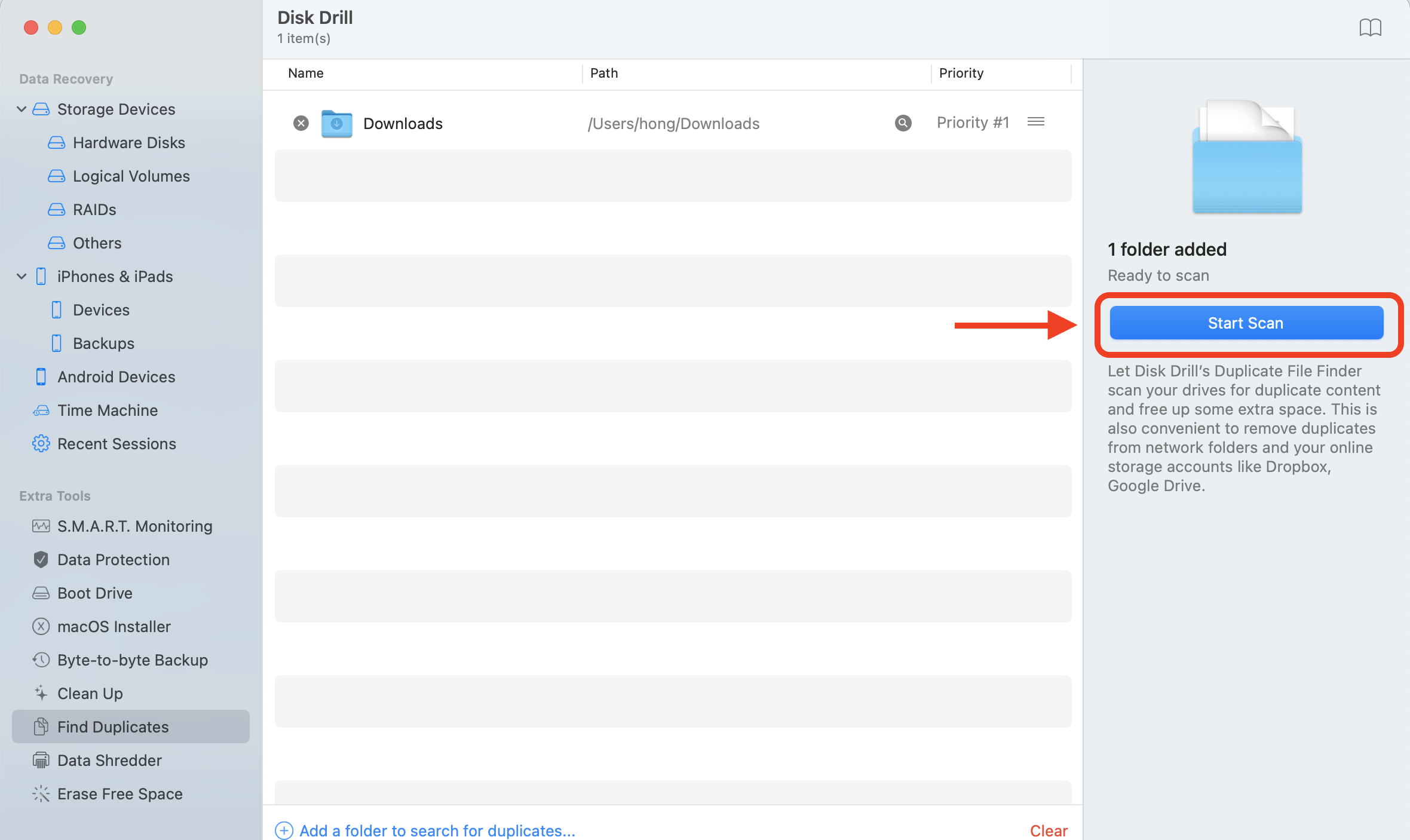The width and height of the screenshot is (1410, 840).
Task: Click the Downloads folder name
Action: click(x=403, y=124)
